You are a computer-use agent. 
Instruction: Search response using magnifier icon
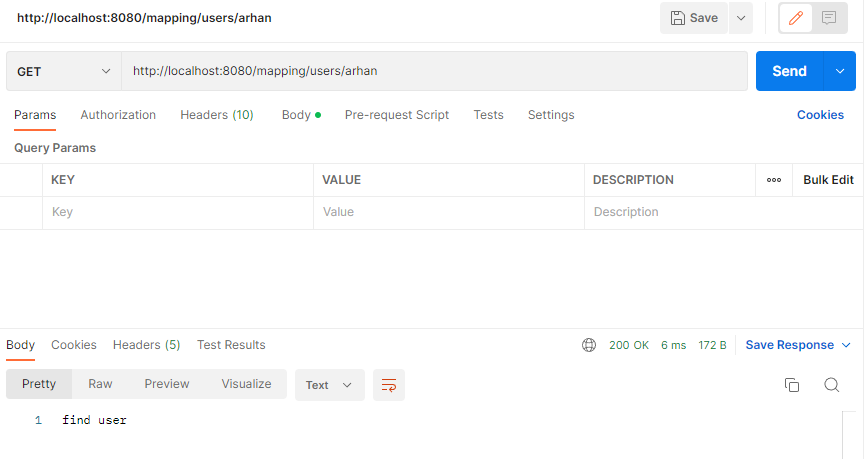pos(831,385)
